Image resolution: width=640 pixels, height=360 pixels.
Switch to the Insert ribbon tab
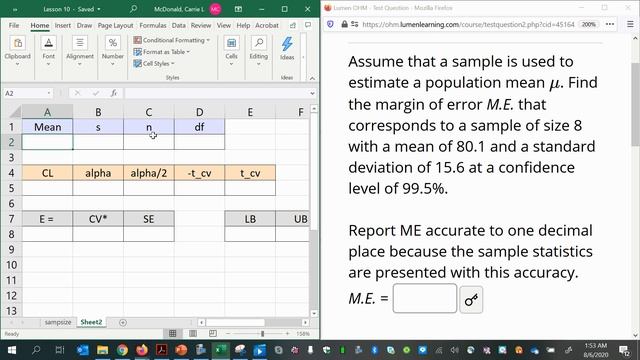click(x=62, y=25)
